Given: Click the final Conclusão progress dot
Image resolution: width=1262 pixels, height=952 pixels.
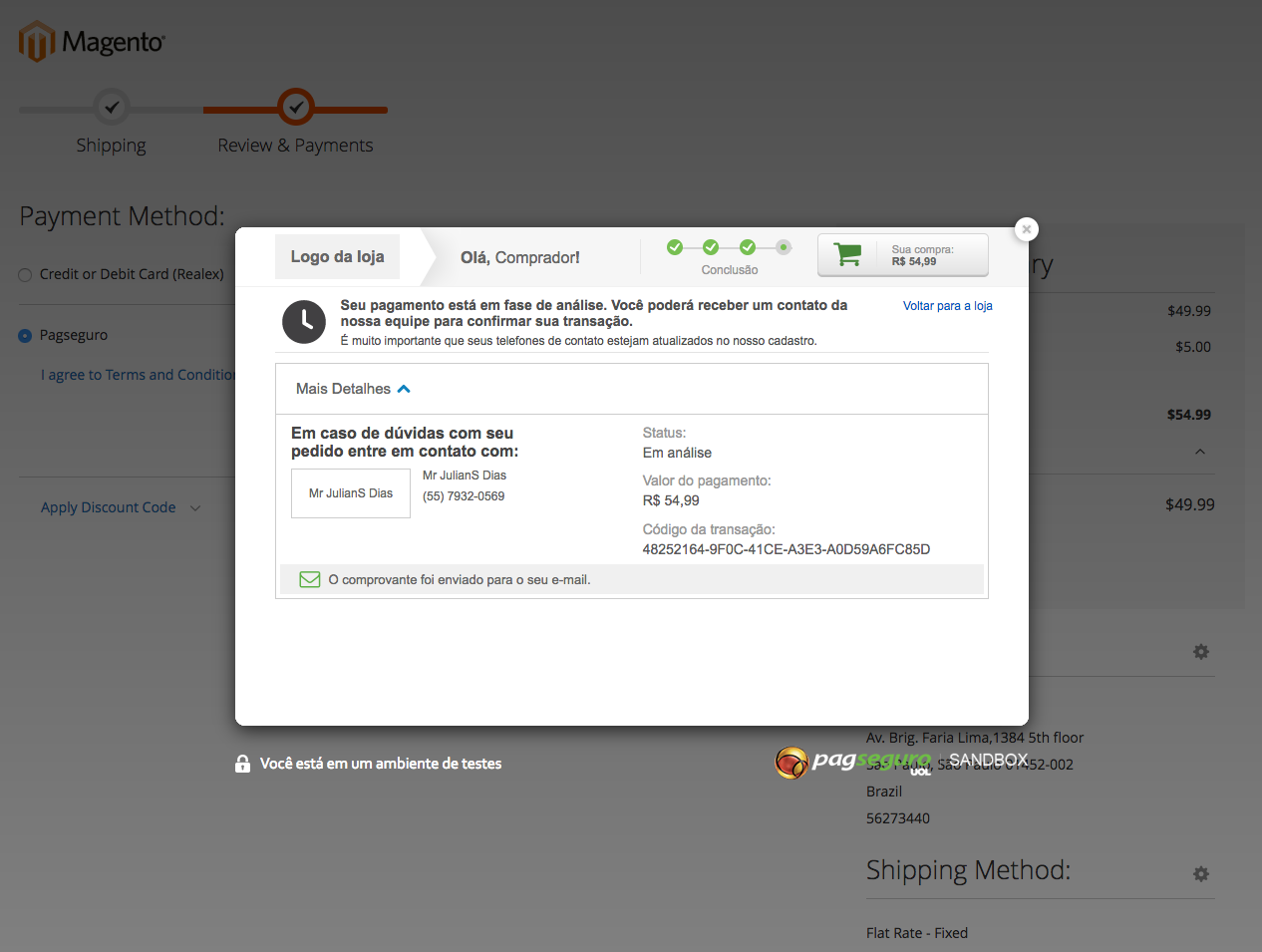Looking at the screenshot, I should 784,247.
